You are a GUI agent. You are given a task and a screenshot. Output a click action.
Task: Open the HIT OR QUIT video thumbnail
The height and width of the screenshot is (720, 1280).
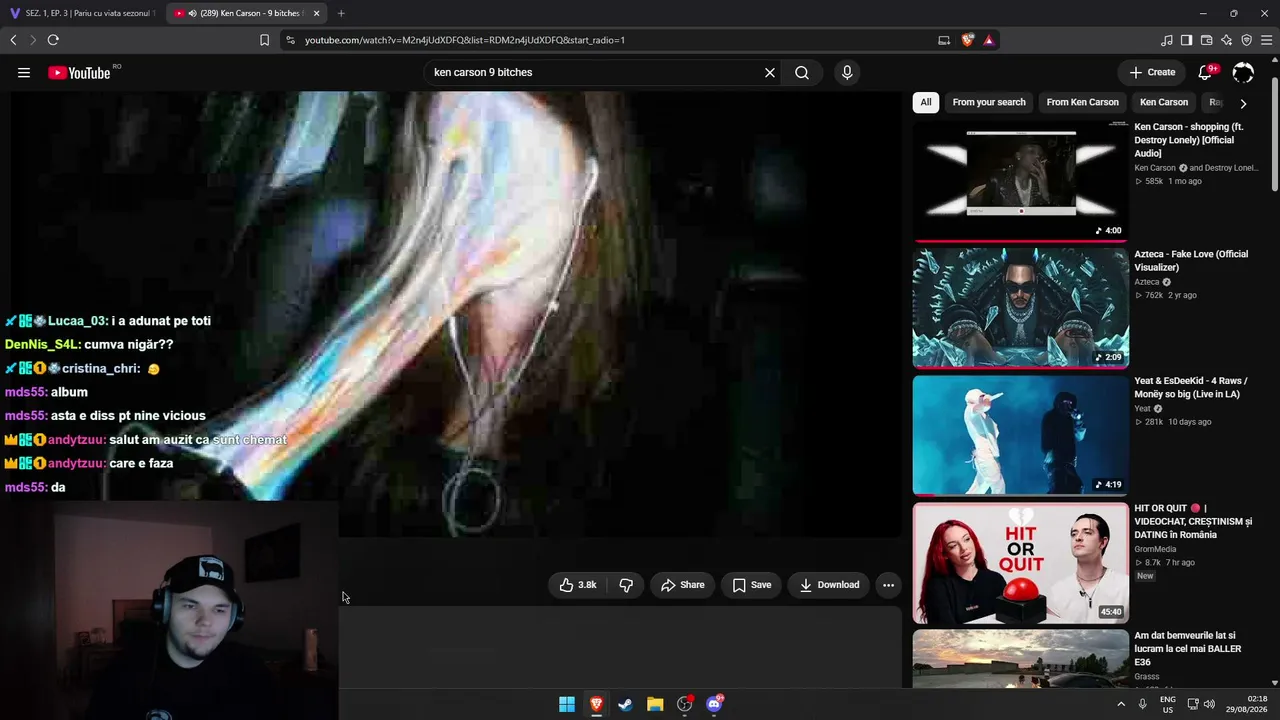[x=1021, y=563]
